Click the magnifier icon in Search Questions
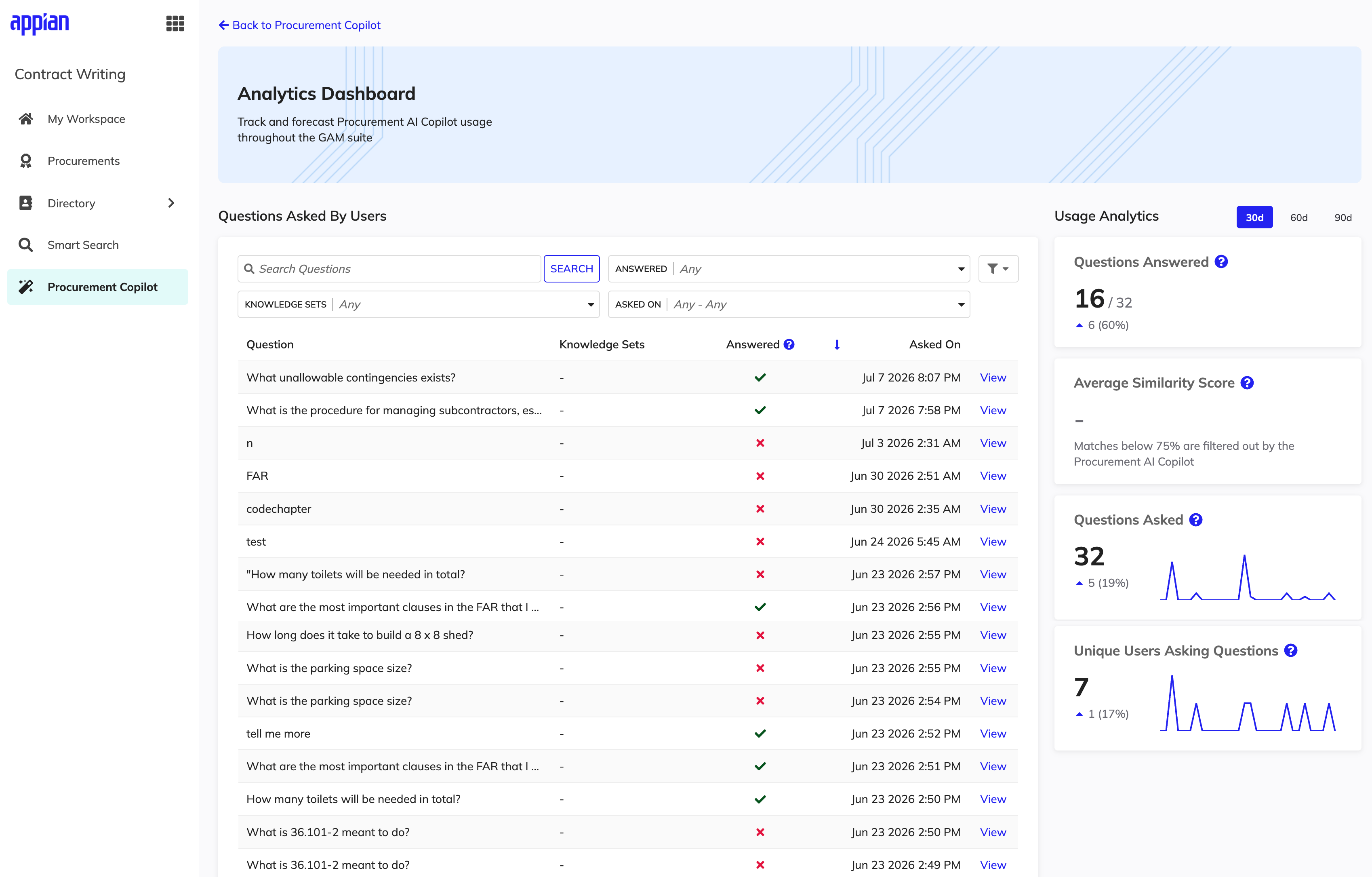Image resolution: width=1372 pixels, height=877 pixels. [x=249, y=268]
